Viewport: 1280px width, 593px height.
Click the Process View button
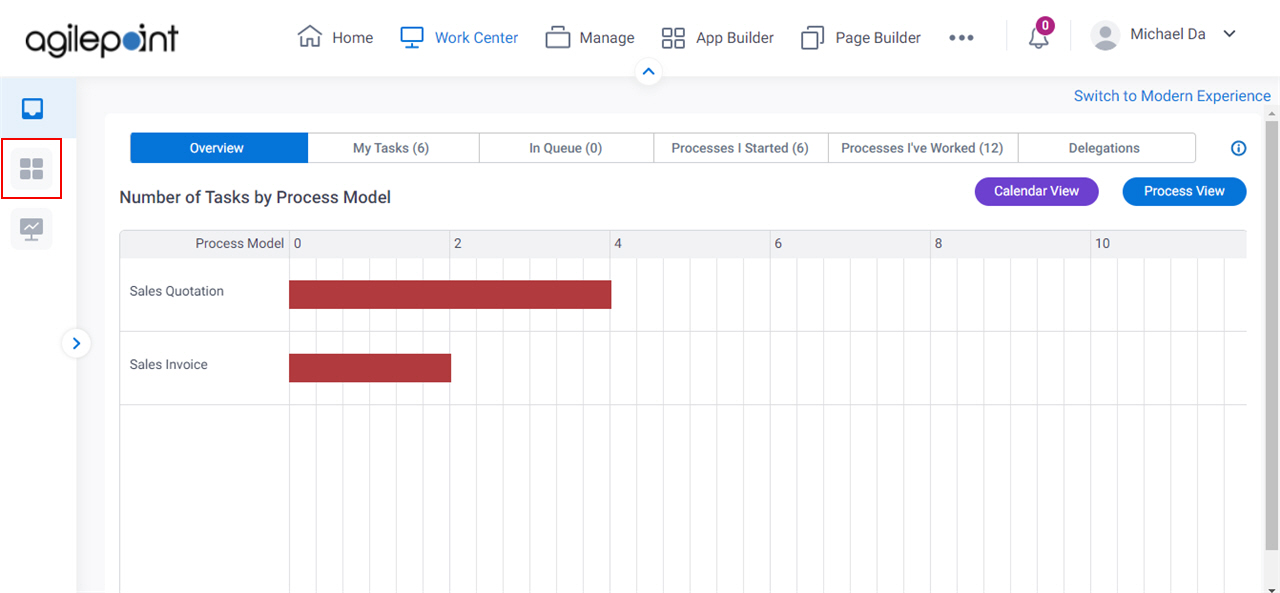tap(1184, 191)
